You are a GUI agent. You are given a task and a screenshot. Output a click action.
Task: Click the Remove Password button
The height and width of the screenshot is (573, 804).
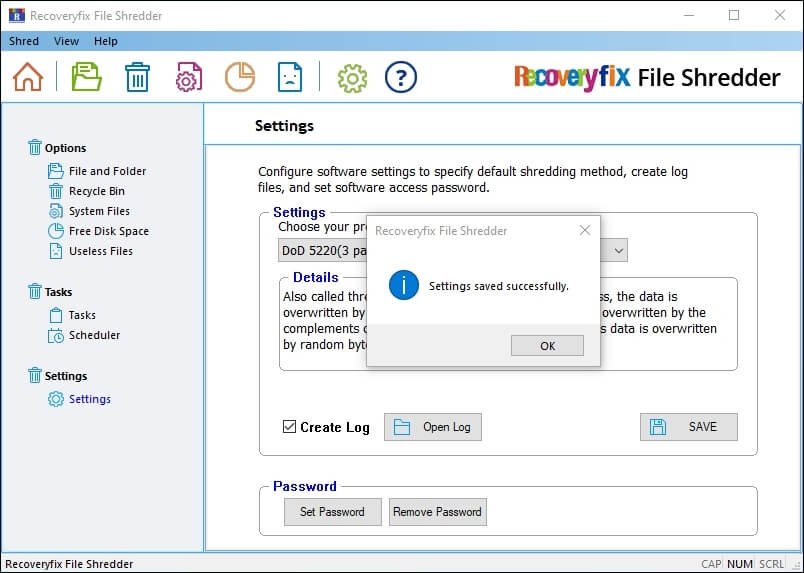[437, 512]
